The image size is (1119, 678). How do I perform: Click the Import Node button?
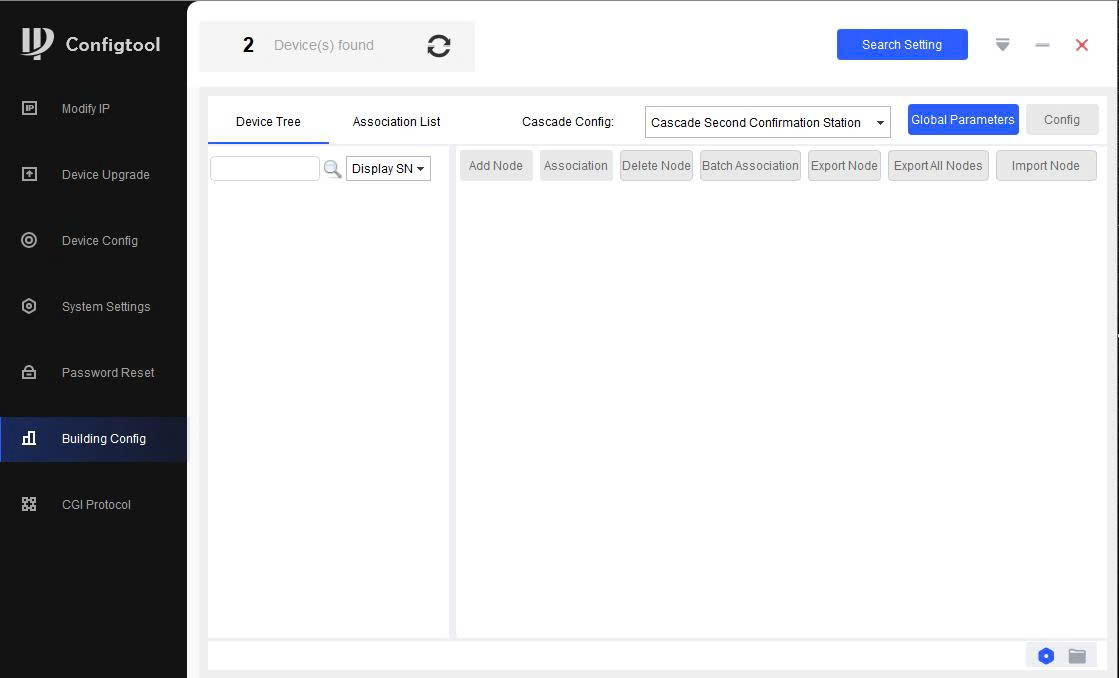pyautogui.click(x=1045, y=166)
